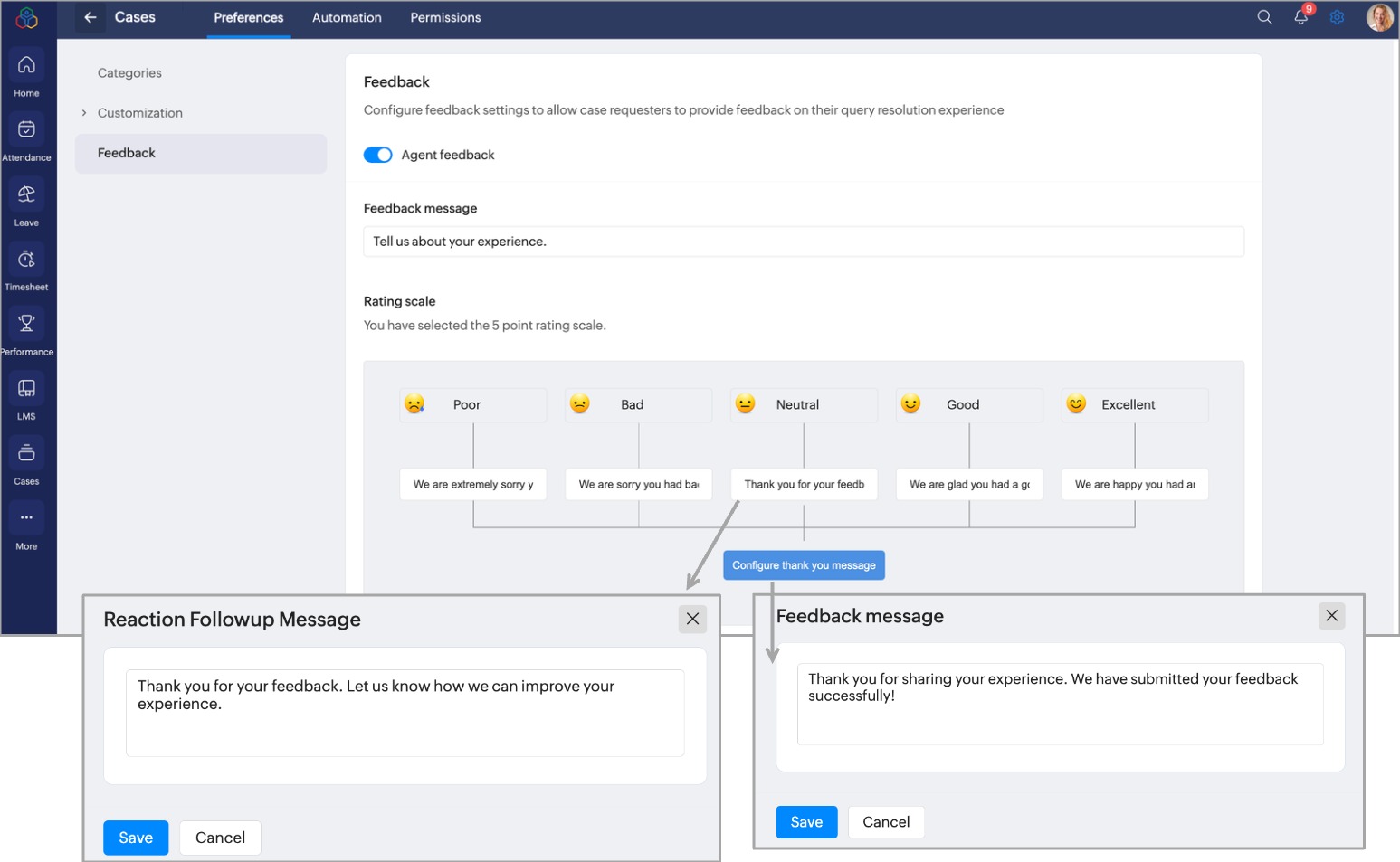Open the Performance trophy icon
Screen dimensions: 1400x862
26,324
